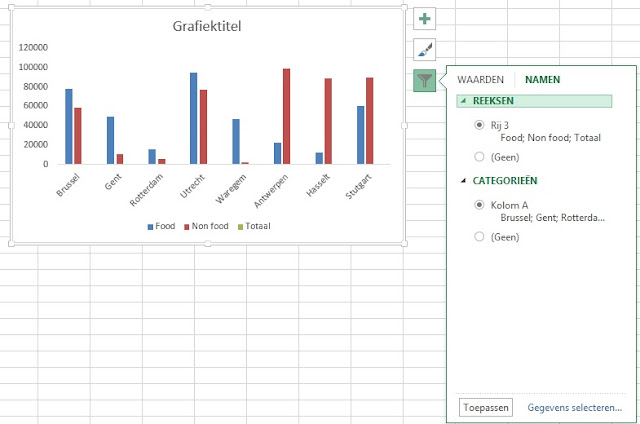Click 'Brussel; Gent; Rotterda...' category description
This screenshot has height=424, width=640.
coord(553,218)
